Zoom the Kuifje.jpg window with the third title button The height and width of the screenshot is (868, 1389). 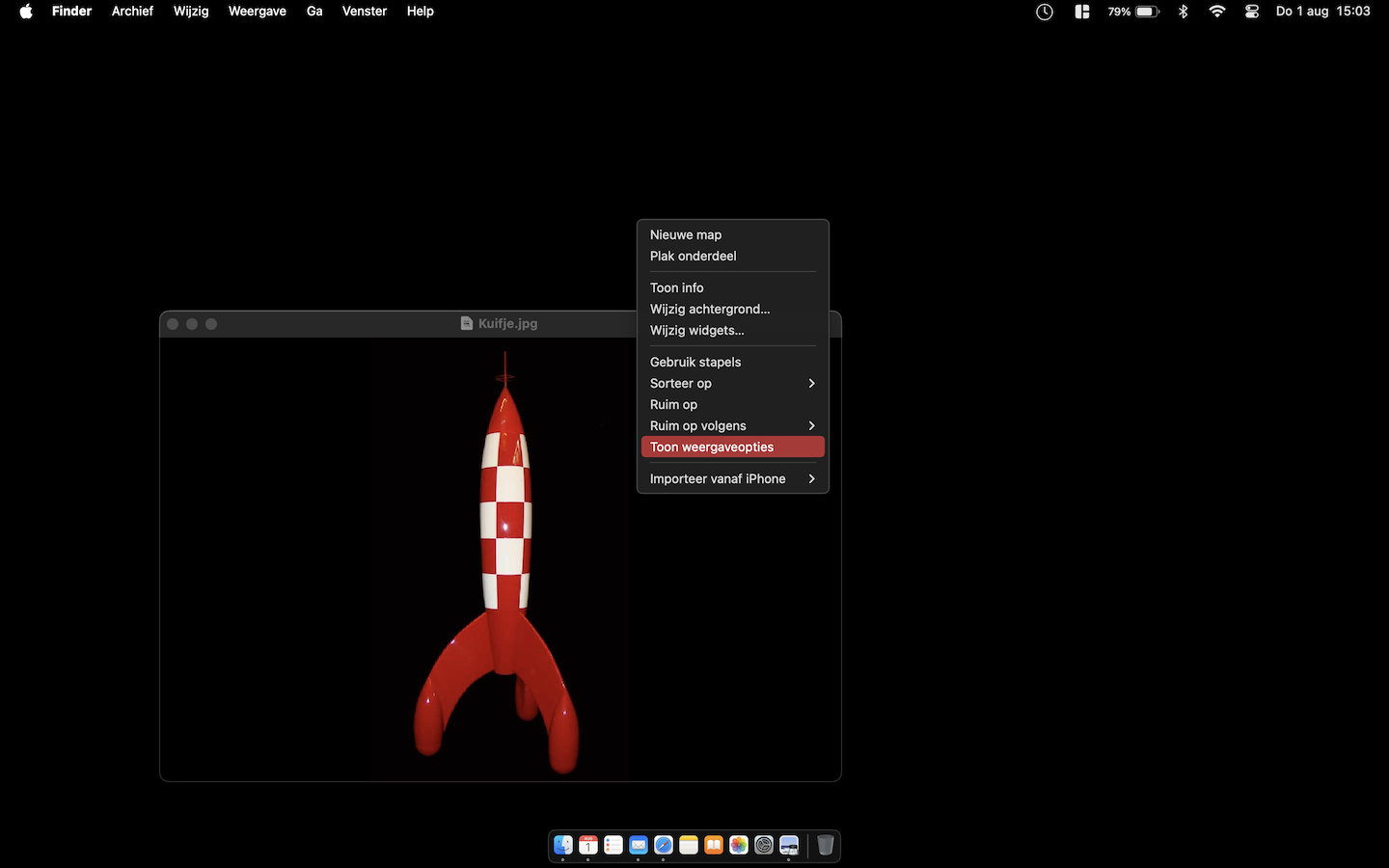(x=211, y=324)
